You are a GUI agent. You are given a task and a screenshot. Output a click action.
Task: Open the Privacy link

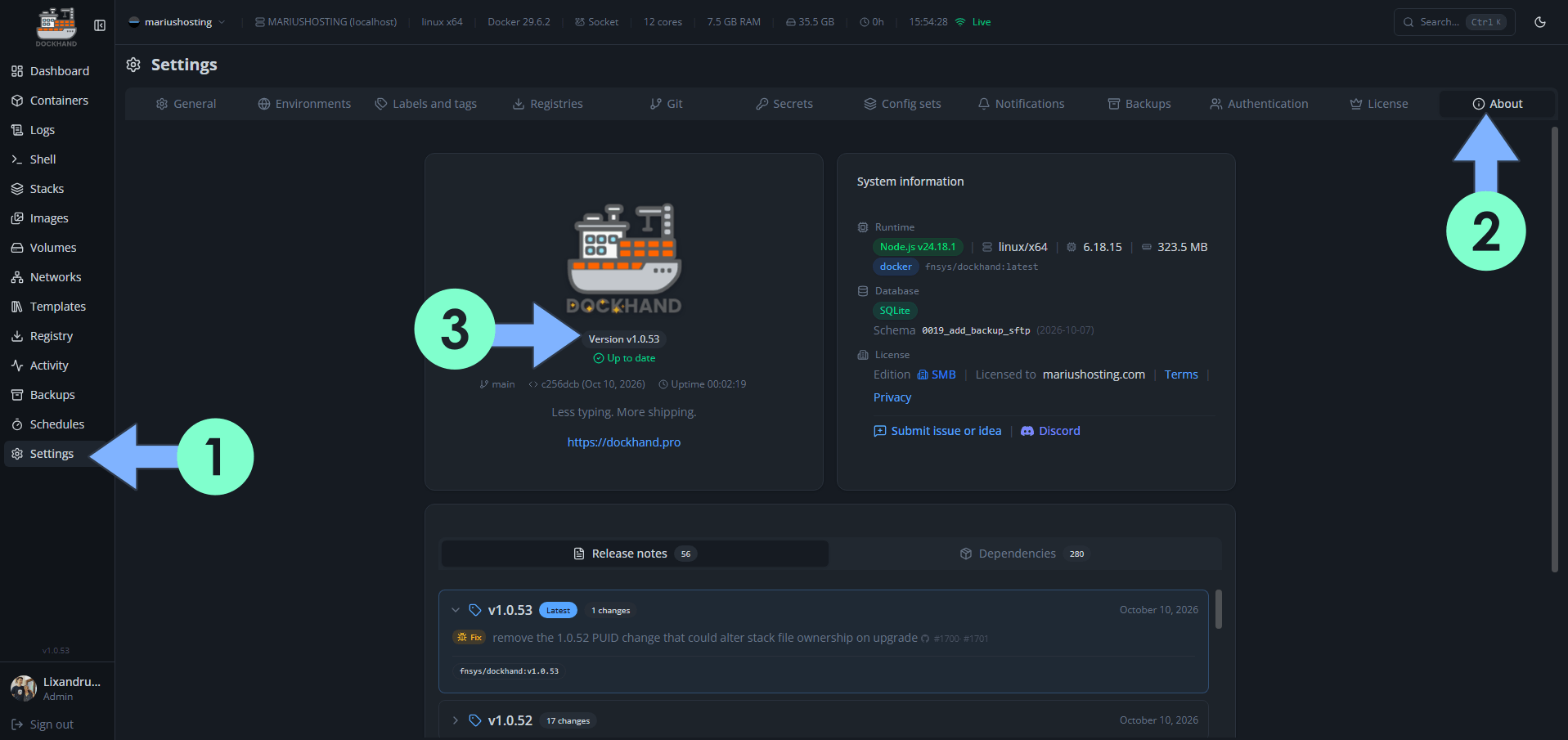(892, 397)
